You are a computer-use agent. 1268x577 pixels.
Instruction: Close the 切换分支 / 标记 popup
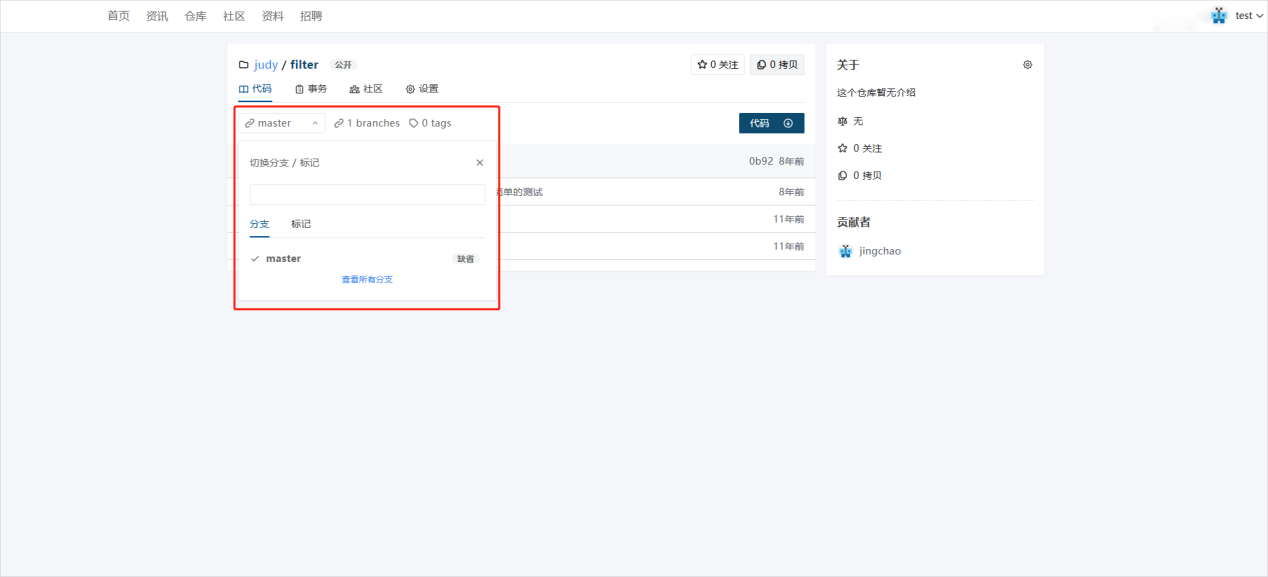click(x=479, y=163)
